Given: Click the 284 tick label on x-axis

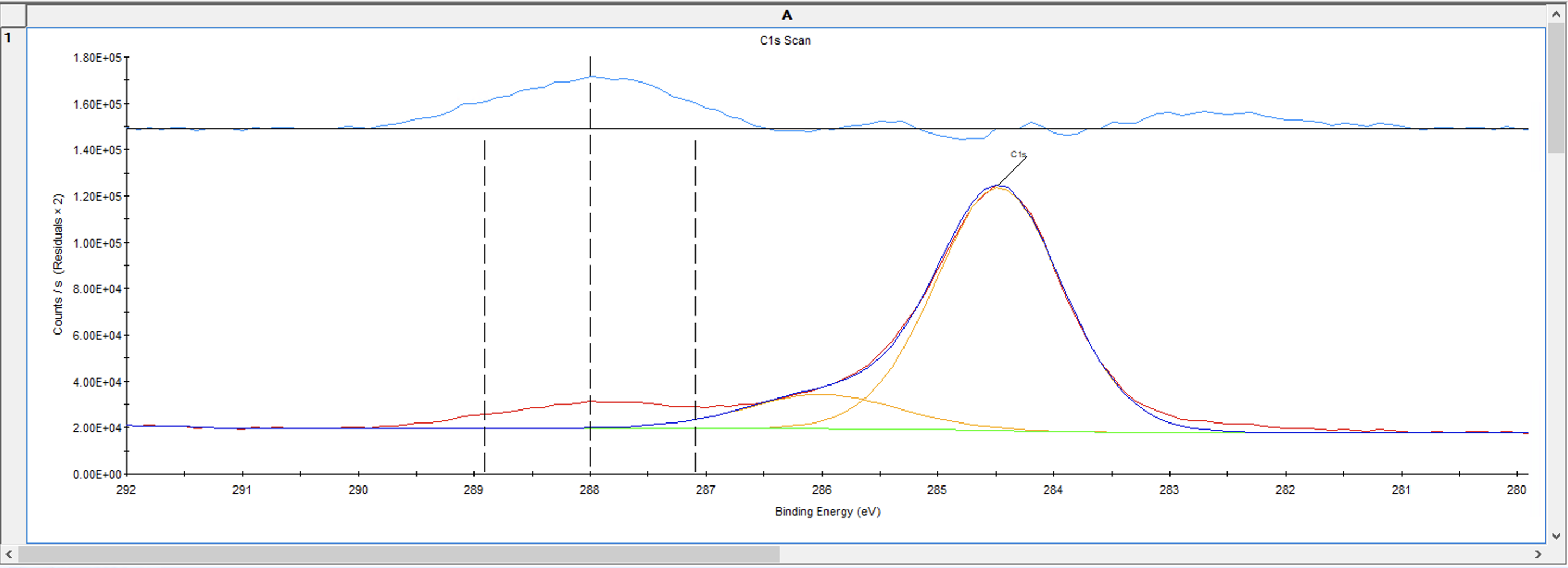Looking at the screenshot, I should click(1052, 489).
